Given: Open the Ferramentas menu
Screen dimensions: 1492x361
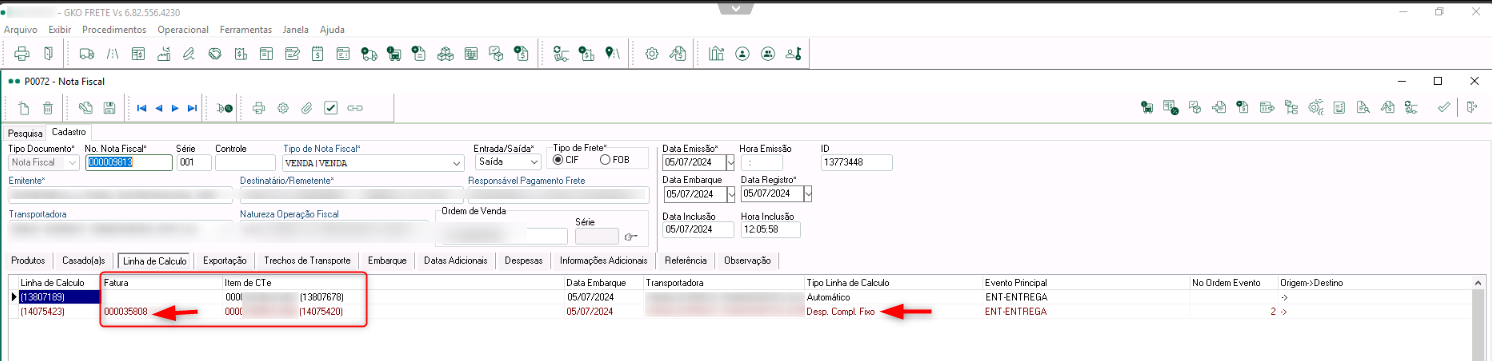Looking at the screenshot, I should 246,30.
